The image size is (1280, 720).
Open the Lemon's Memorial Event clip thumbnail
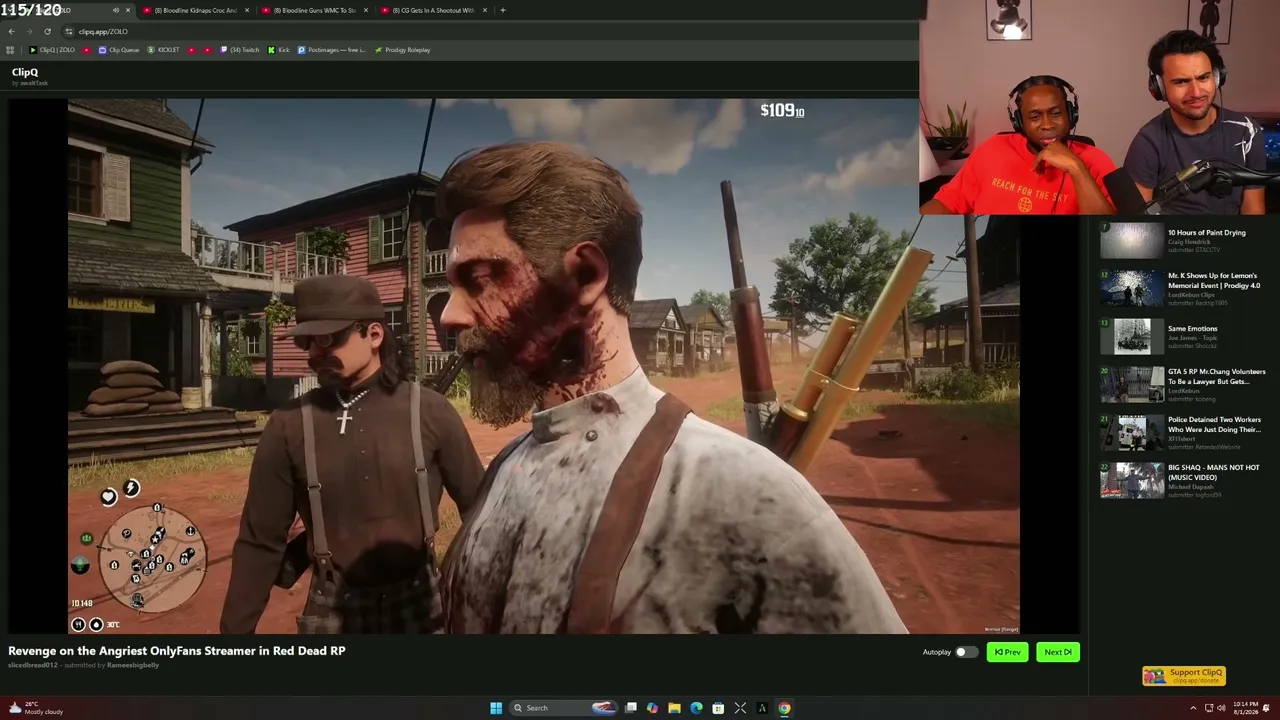coord(1132,287)
